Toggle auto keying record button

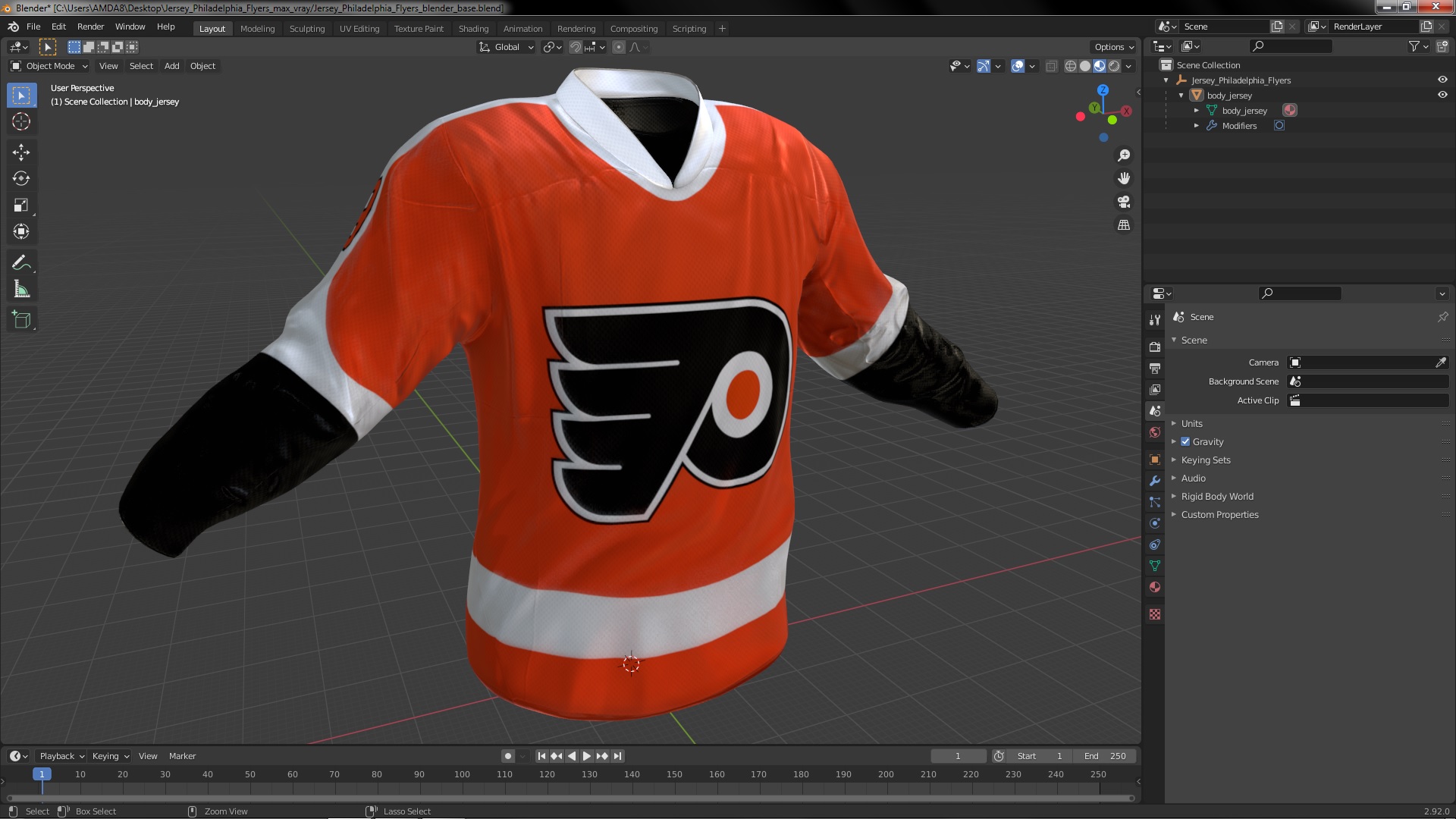coord(508,756)
